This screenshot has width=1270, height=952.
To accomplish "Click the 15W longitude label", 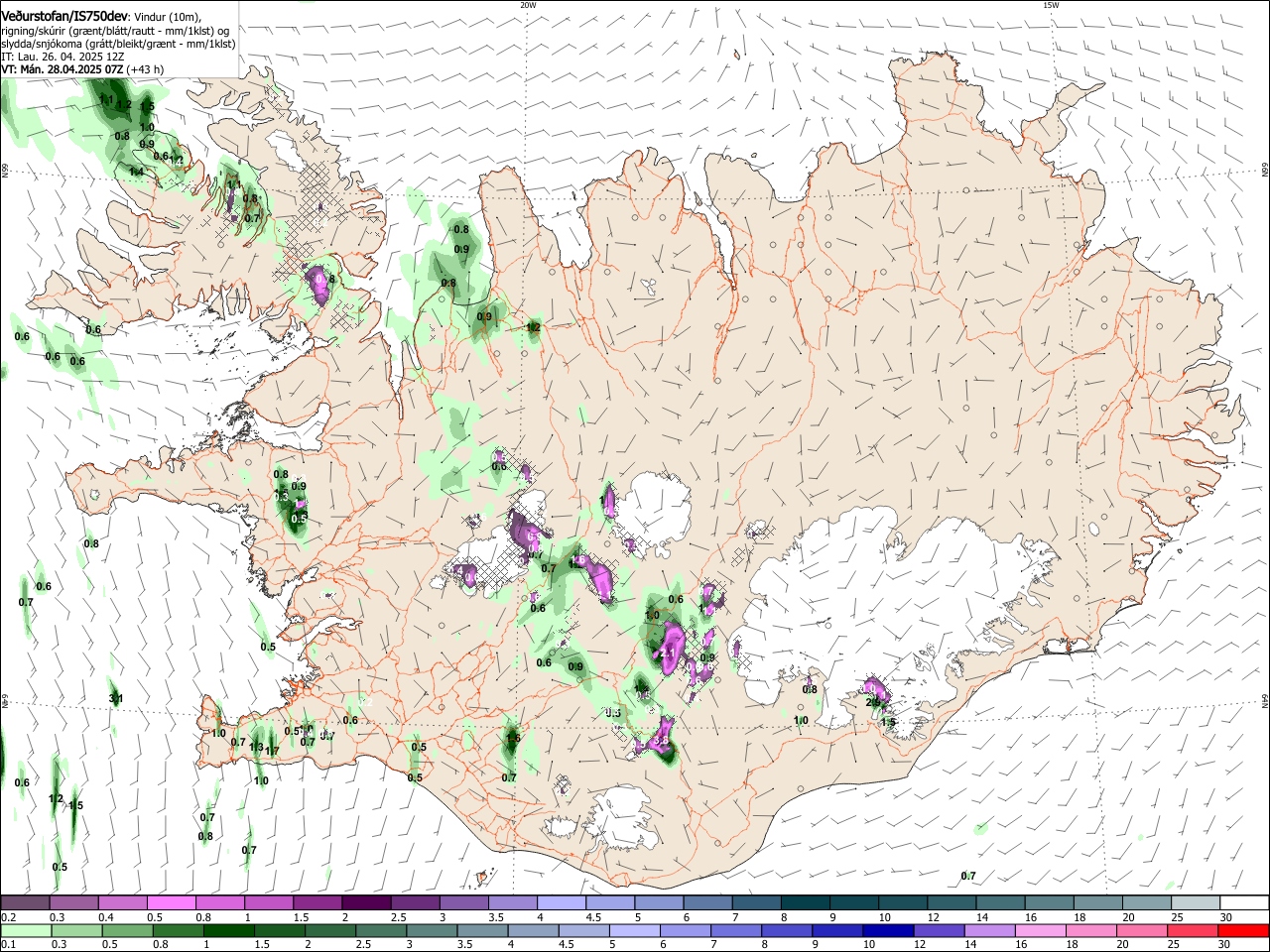I will [1051, 5].
